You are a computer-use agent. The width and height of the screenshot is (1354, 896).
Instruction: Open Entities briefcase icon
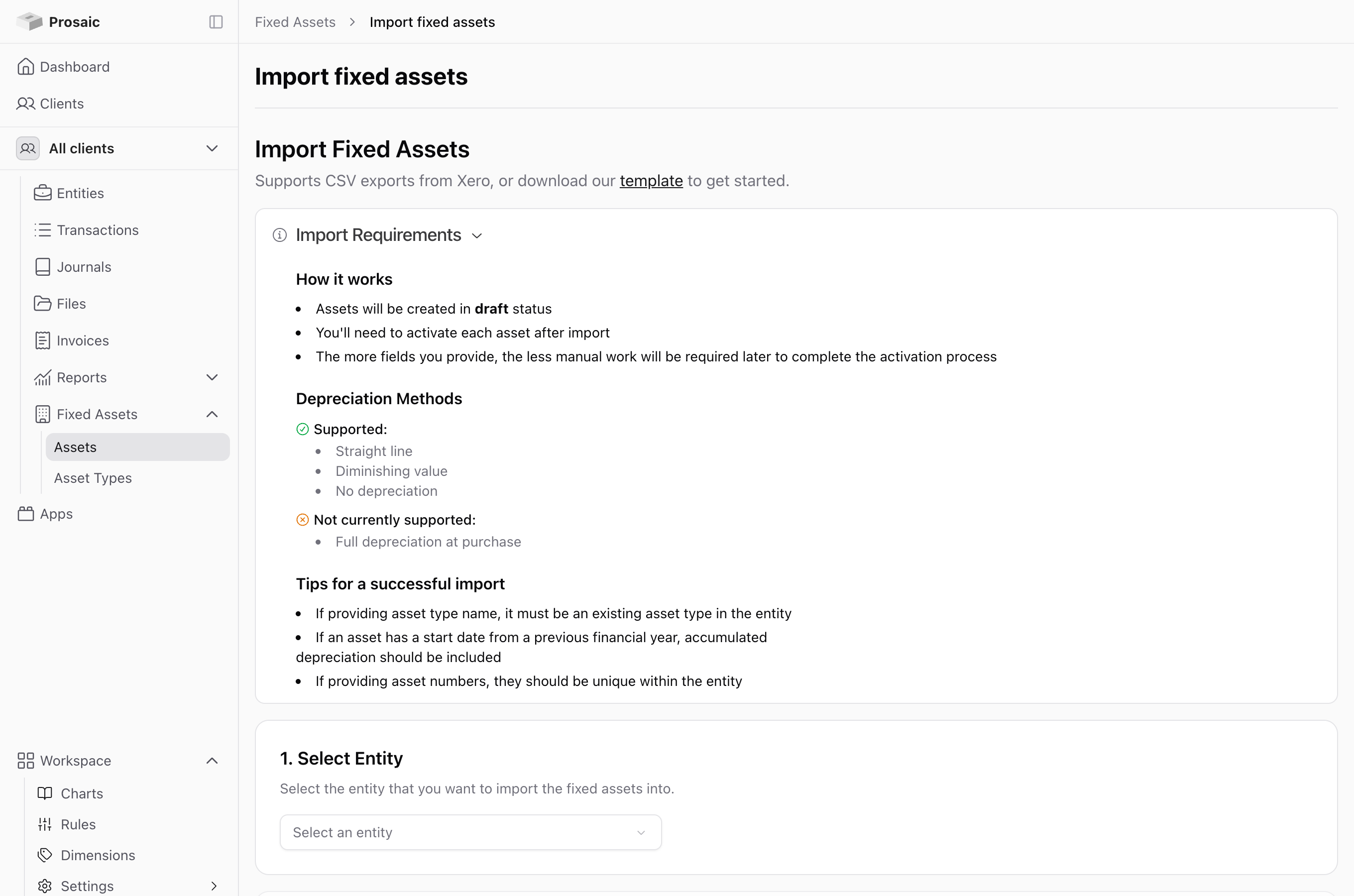(x=42, y=193)
